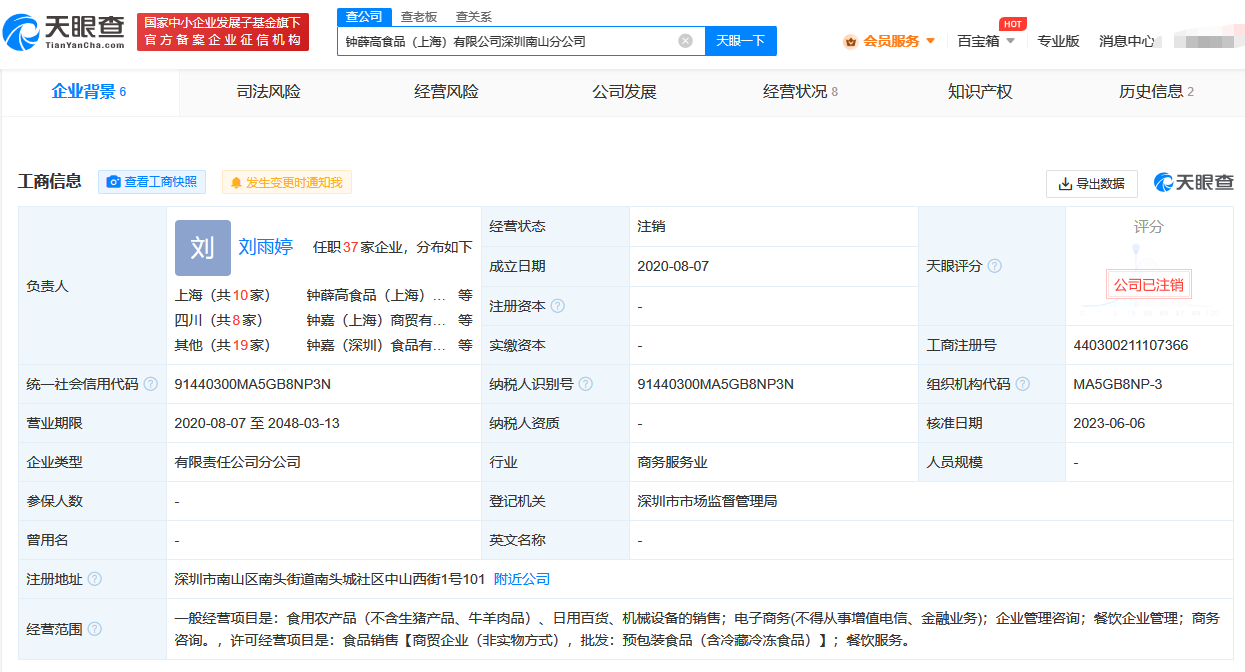1245x672 pixels.
Task: Switch to the 查公司 search tab
Action: coord(365,17)
